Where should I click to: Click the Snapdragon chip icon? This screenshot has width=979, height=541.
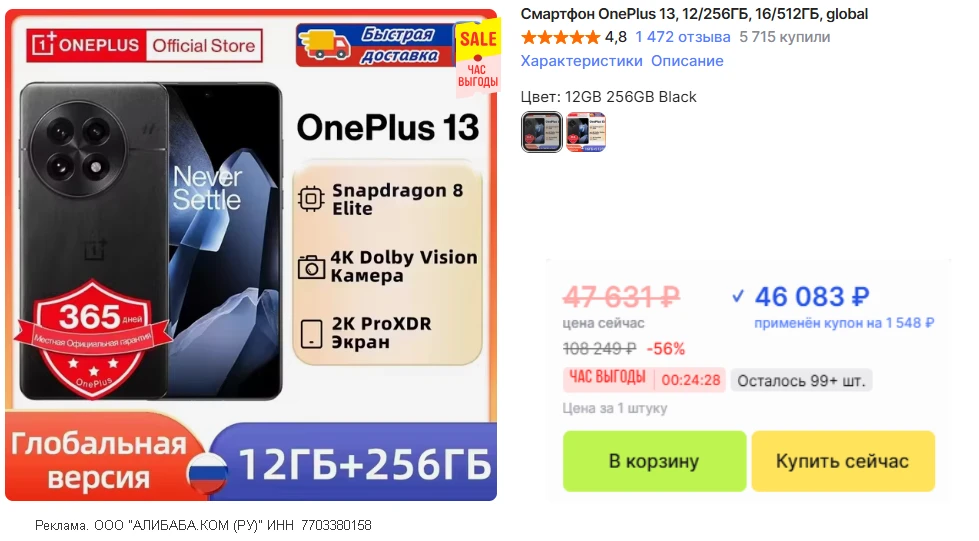311,199
